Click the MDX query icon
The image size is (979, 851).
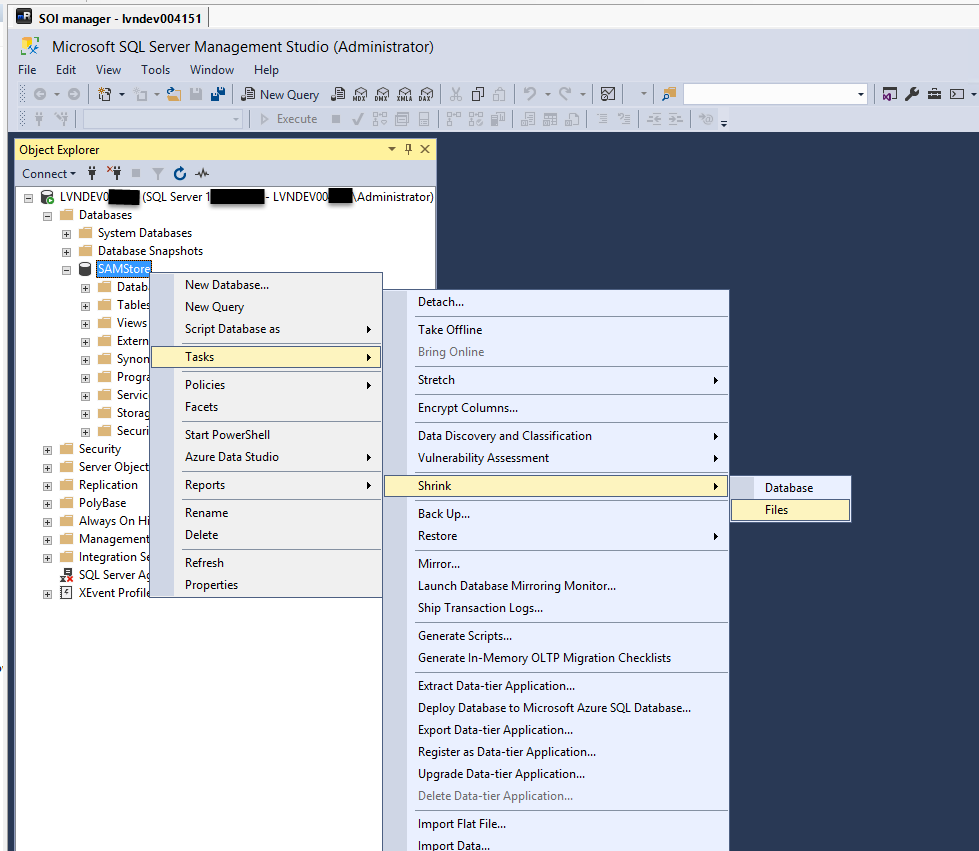coord(360,94)
